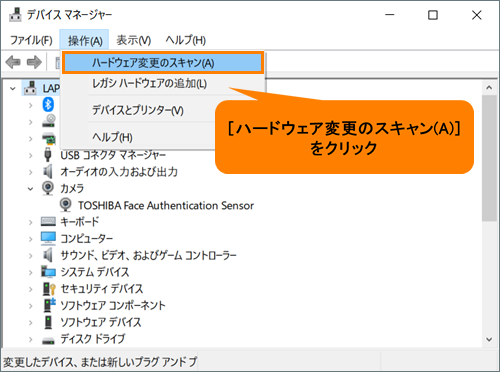Expand USB コネクタ マネージャー category

pyautogui.click(x=31, y=155)
